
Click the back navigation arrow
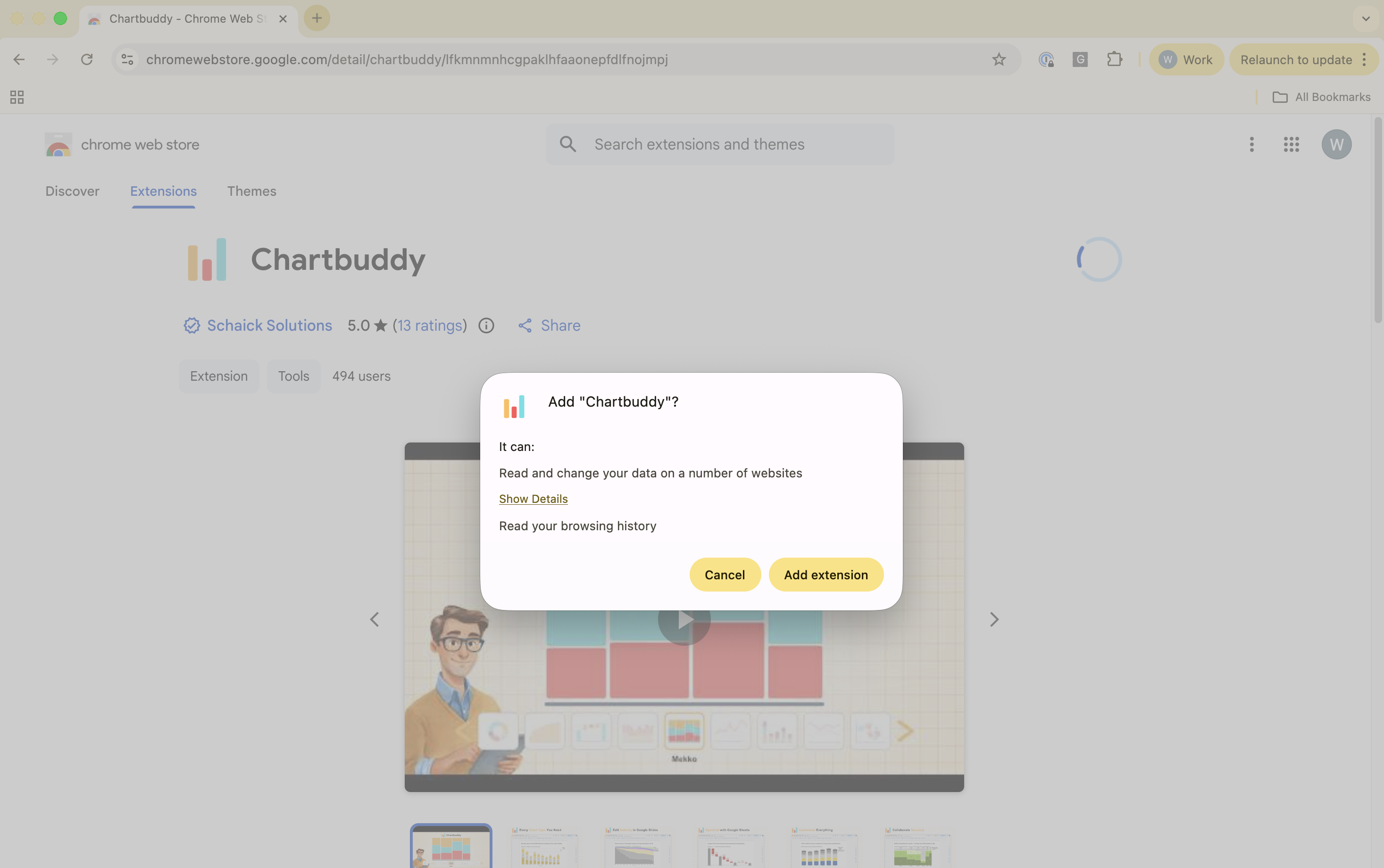(x=19, y=59)
